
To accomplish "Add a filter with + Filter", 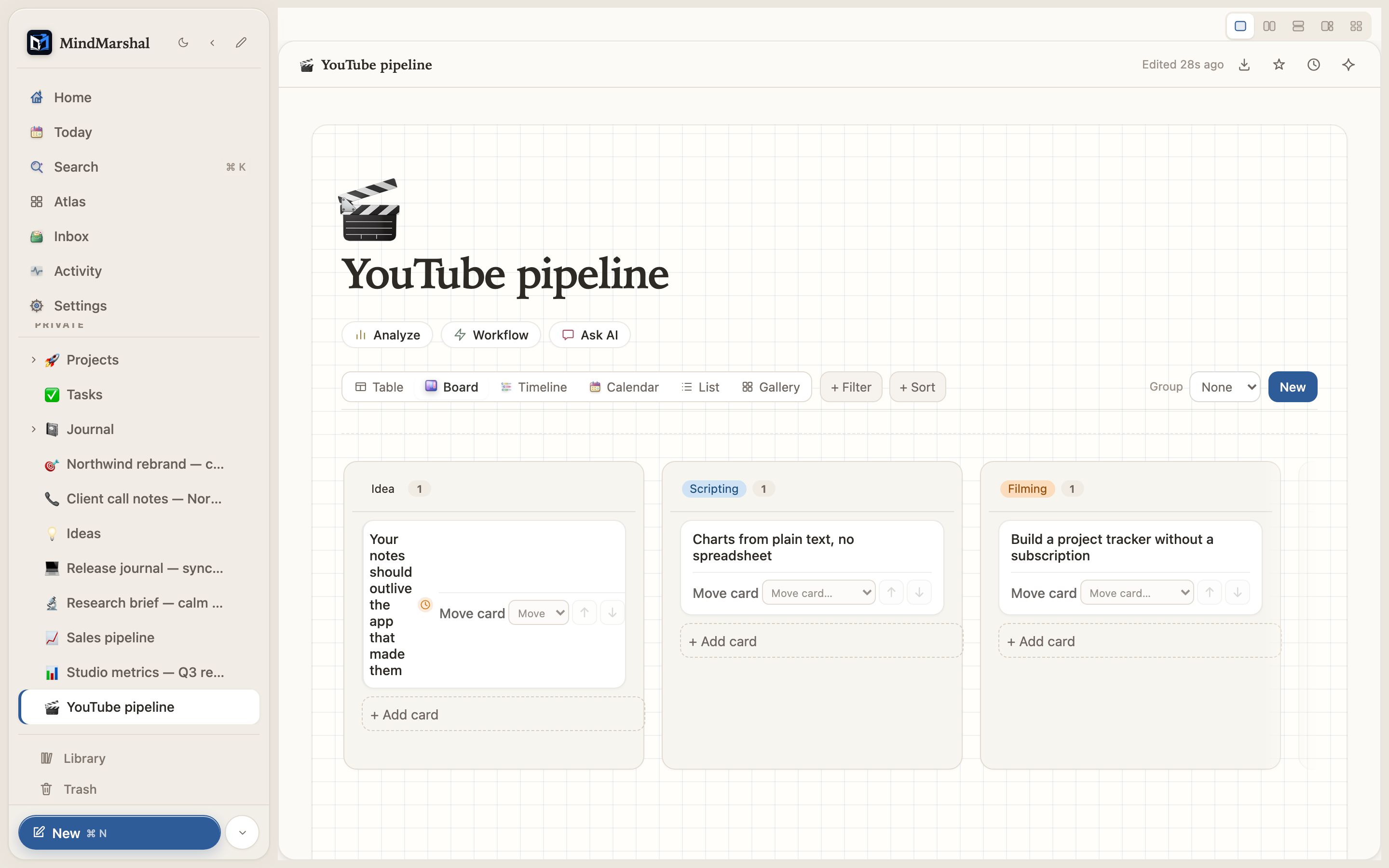I will point(851,388).
